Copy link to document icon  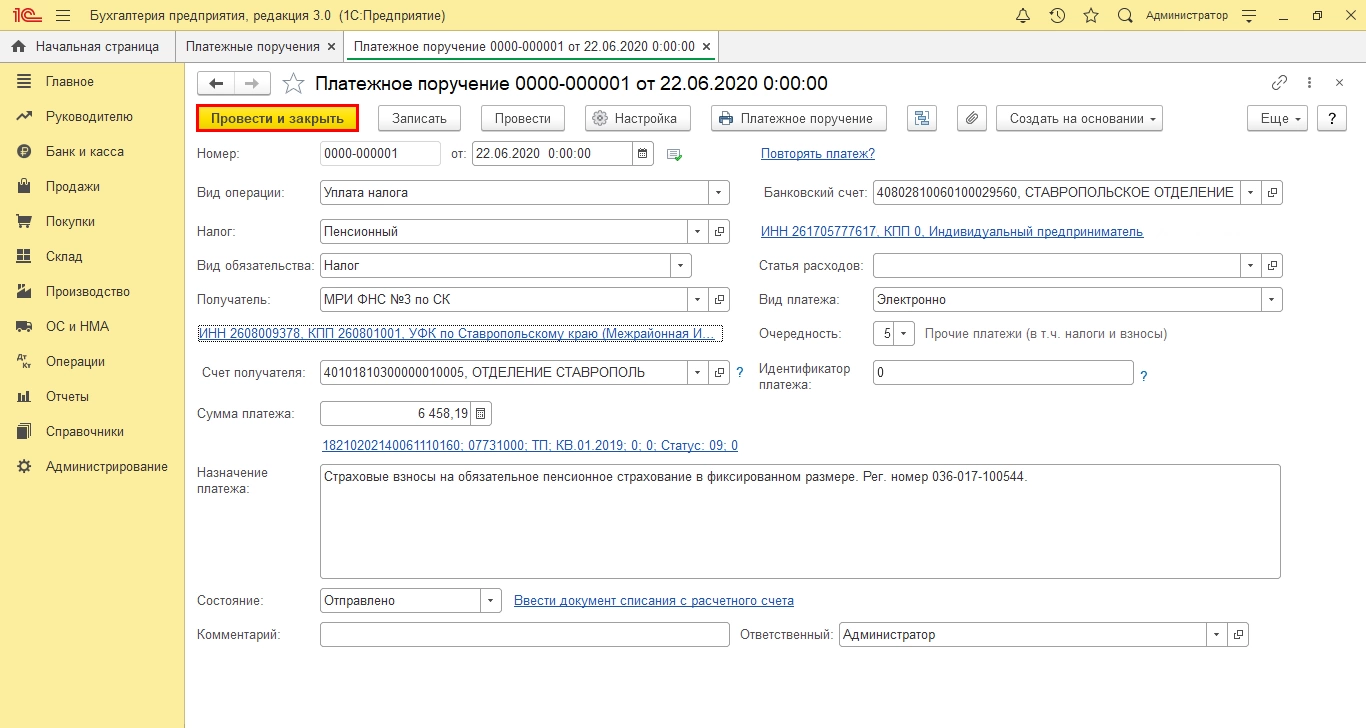coord(1279,83)
